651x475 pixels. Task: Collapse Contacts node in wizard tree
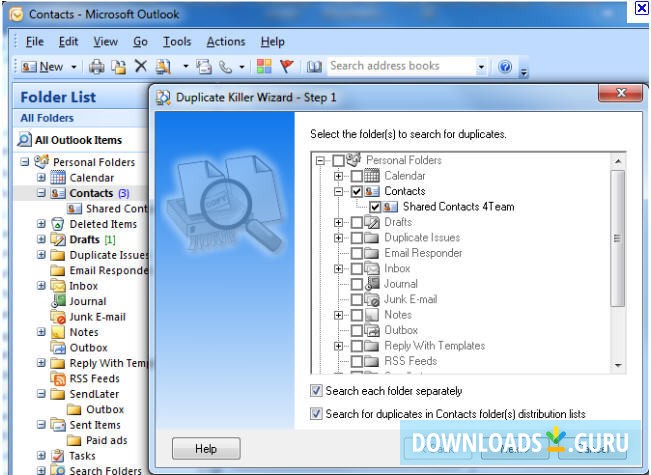click(338, 191)
